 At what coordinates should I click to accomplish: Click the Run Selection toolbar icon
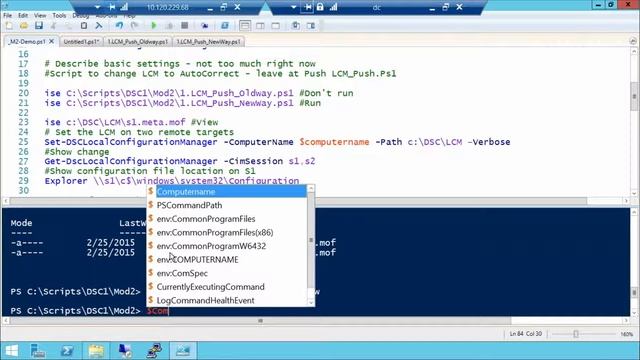point(169,26)
